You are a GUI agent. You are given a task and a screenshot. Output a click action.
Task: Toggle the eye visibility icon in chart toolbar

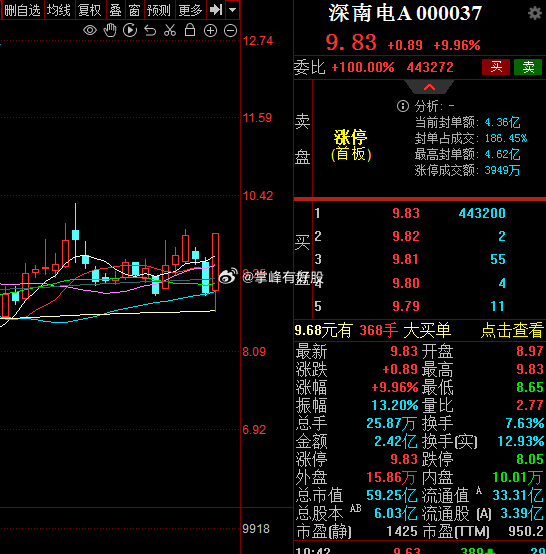[x=90, y=30]
